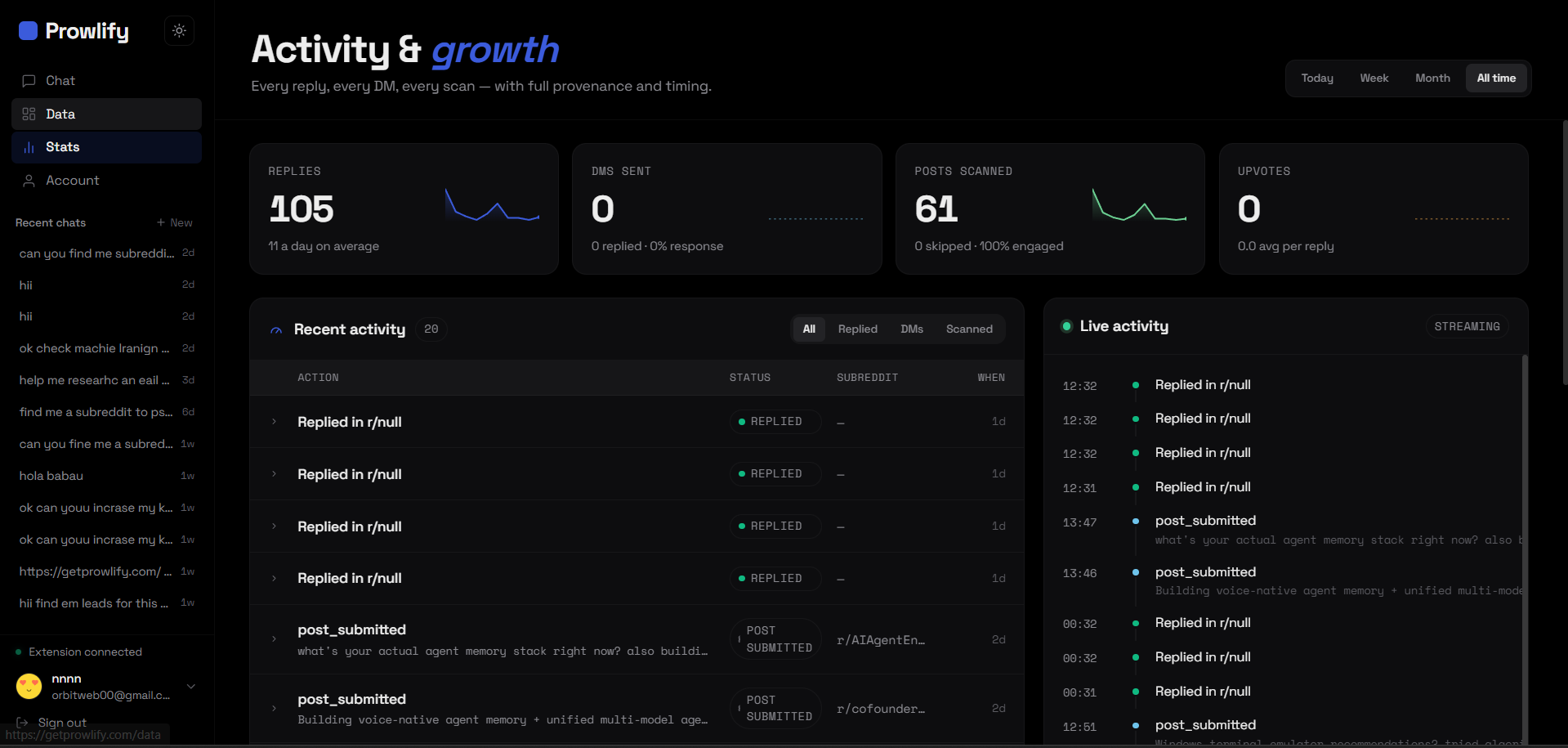This screenshot has height=748, width=1568.
Task: Open chat 'find me a subreddit to ps...'
Action: pos(106,412)
